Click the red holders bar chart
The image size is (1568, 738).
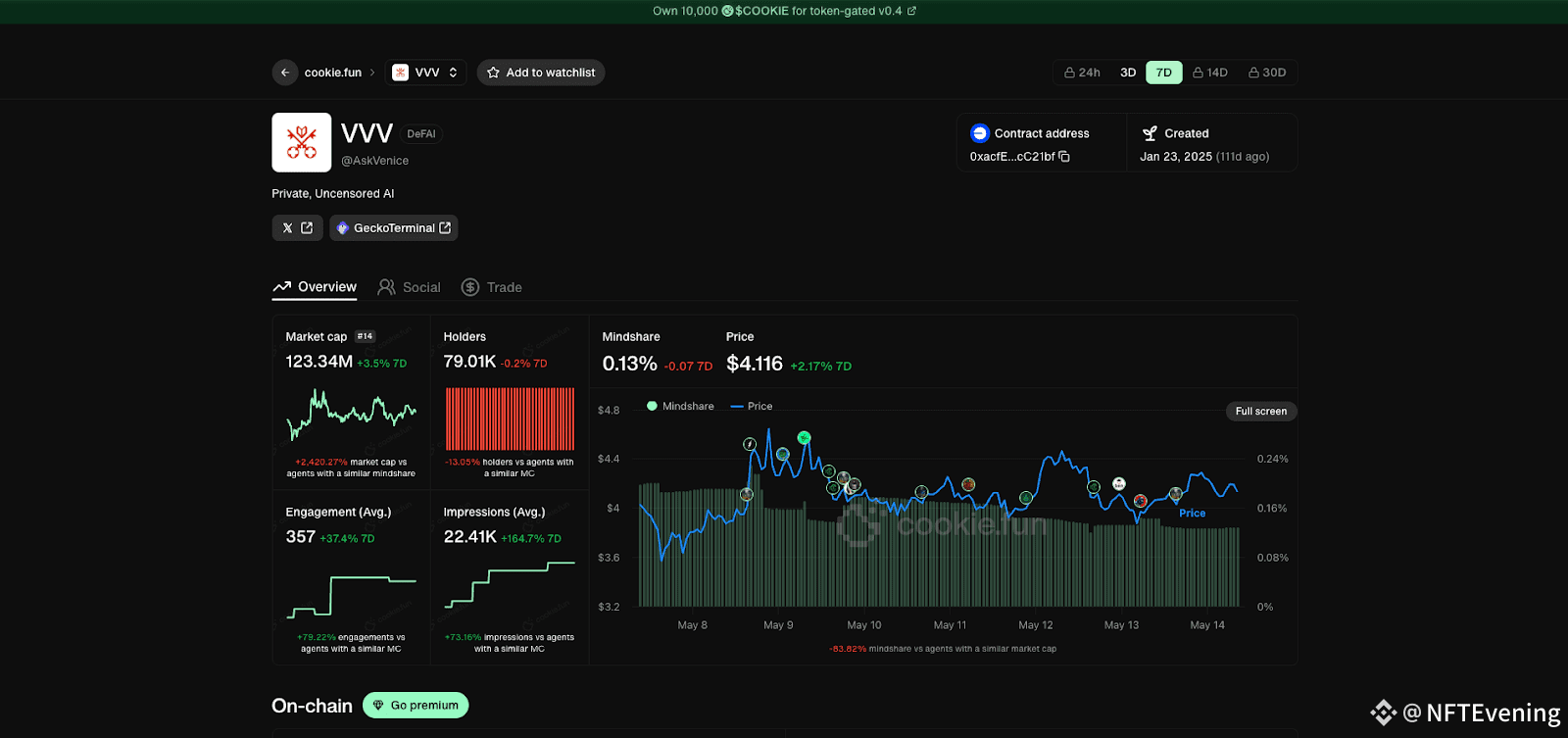pos(510,418)
